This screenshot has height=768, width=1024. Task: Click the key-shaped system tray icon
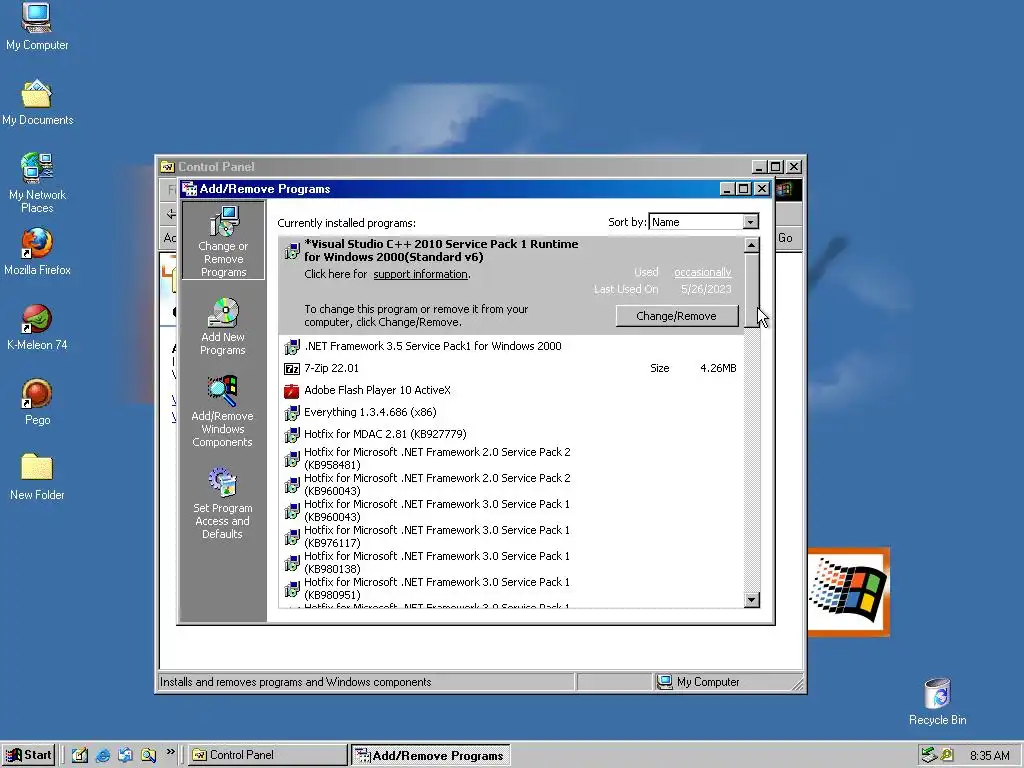(x=946, y=756)
